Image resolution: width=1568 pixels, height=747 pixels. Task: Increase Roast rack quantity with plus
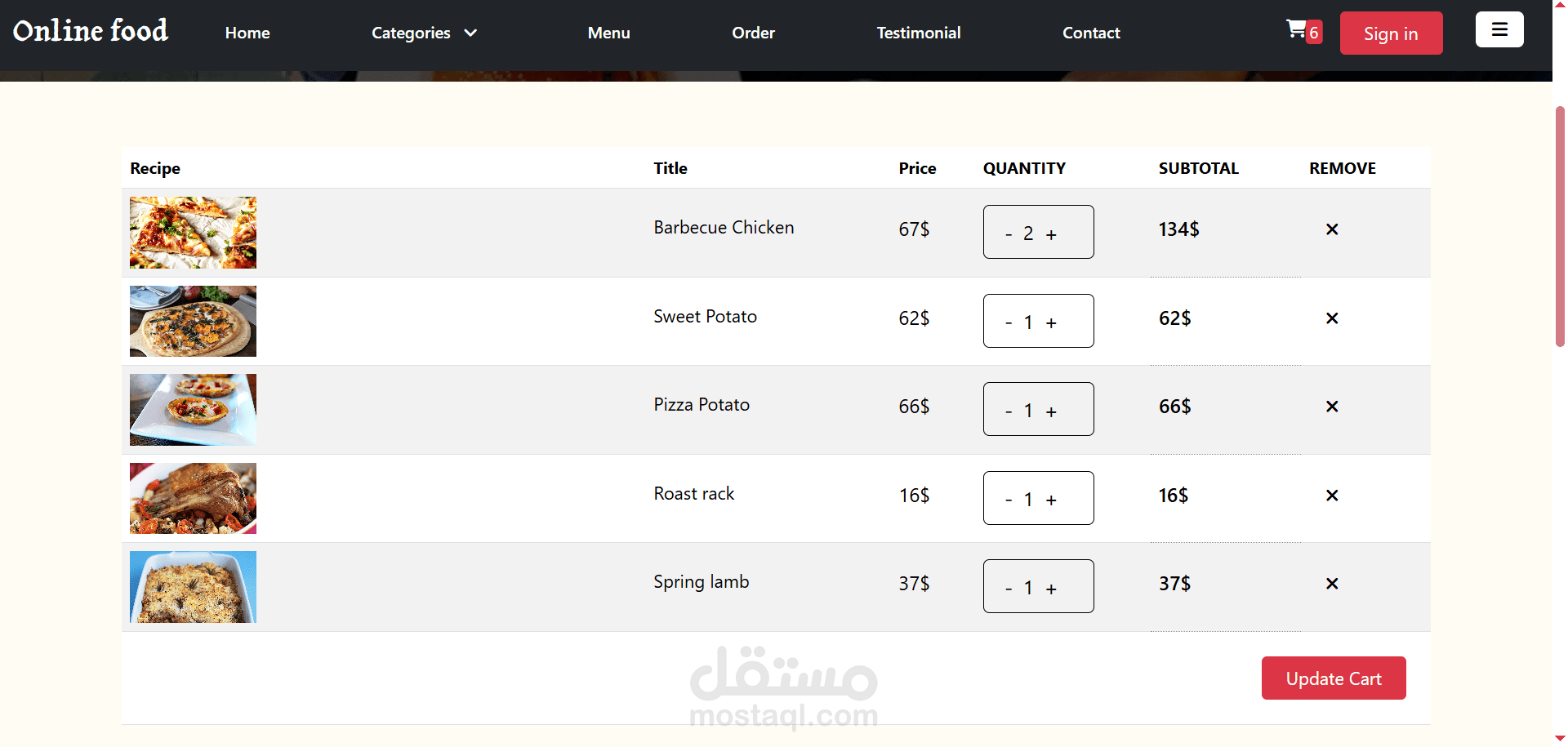[1051, 500]
